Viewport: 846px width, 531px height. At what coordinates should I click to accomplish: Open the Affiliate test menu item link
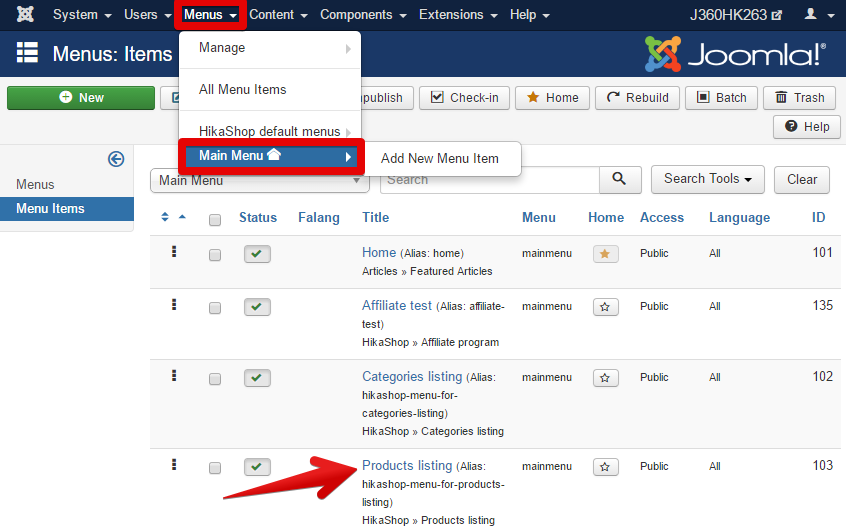397,305
